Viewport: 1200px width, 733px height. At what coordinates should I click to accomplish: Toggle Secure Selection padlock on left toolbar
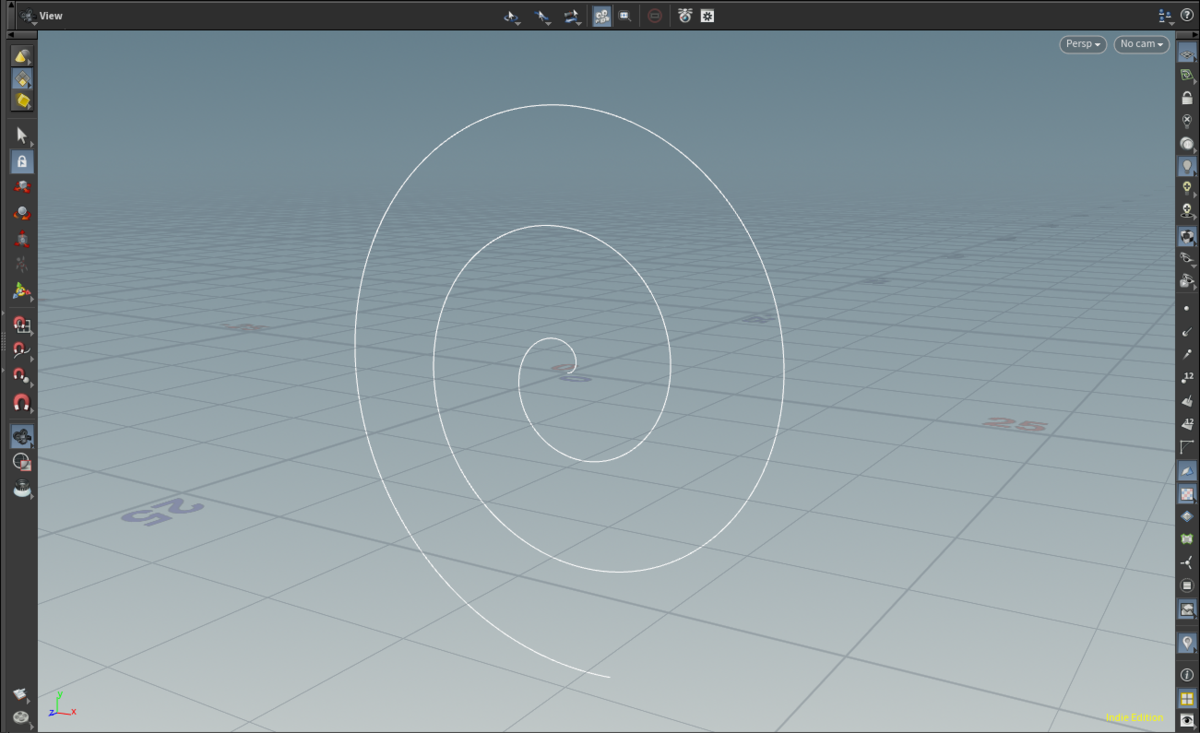22,161
